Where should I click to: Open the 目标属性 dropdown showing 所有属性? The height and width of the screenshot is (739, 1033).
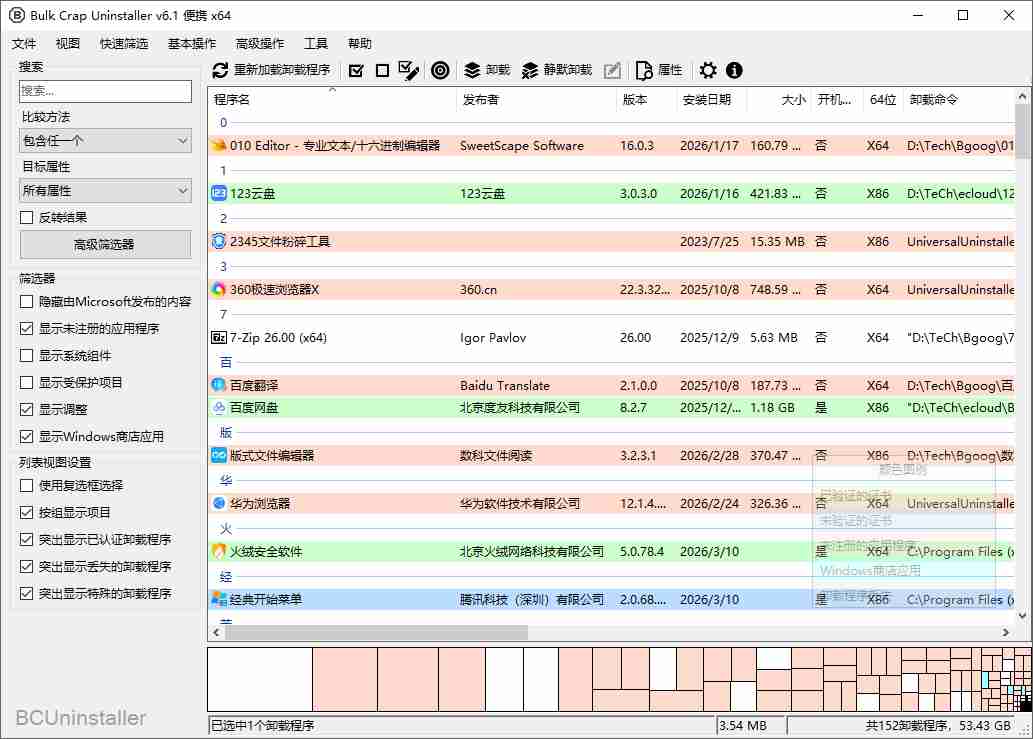105,190
